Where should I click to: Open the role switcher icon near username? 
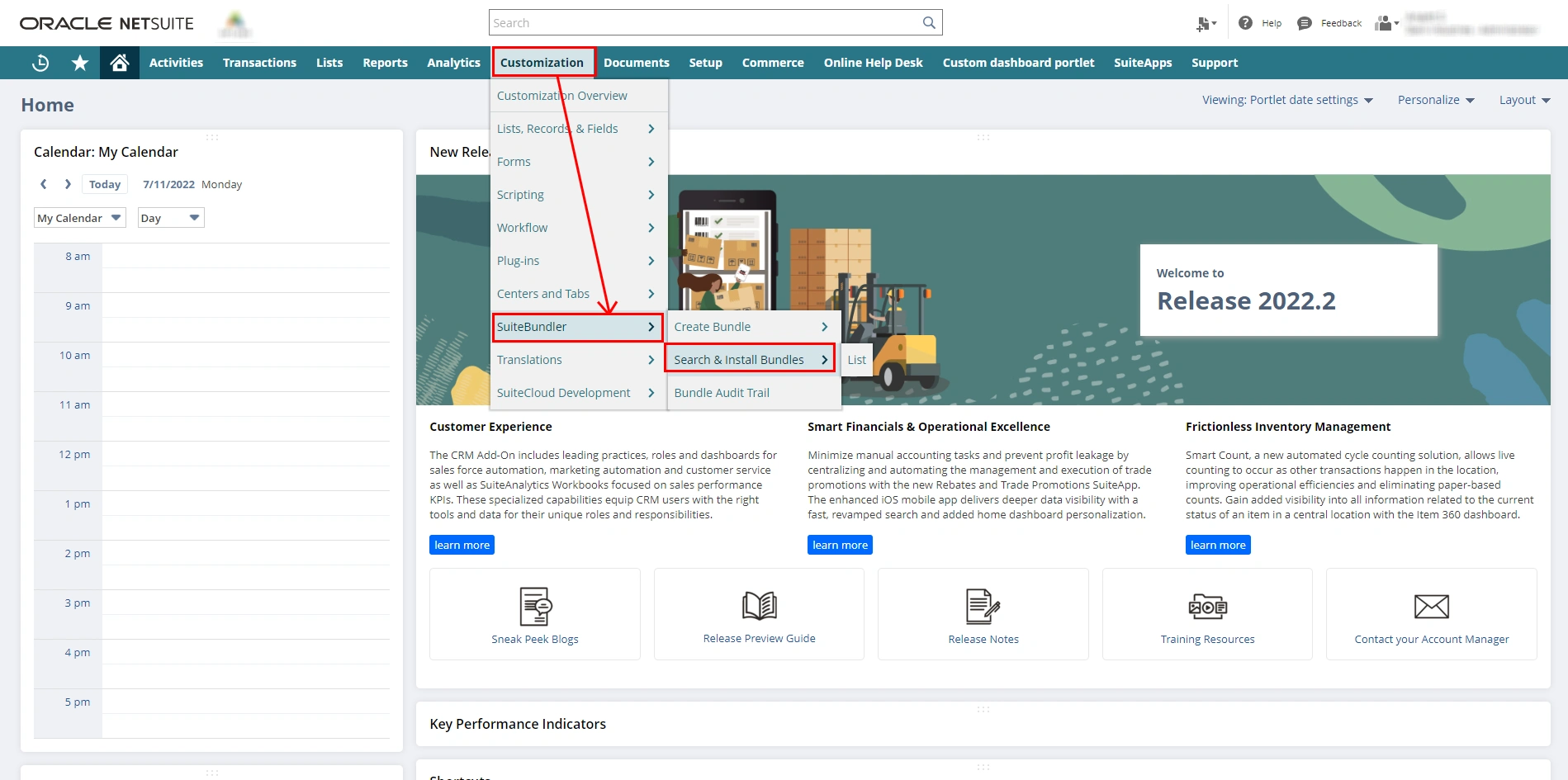coord(1384,22)
